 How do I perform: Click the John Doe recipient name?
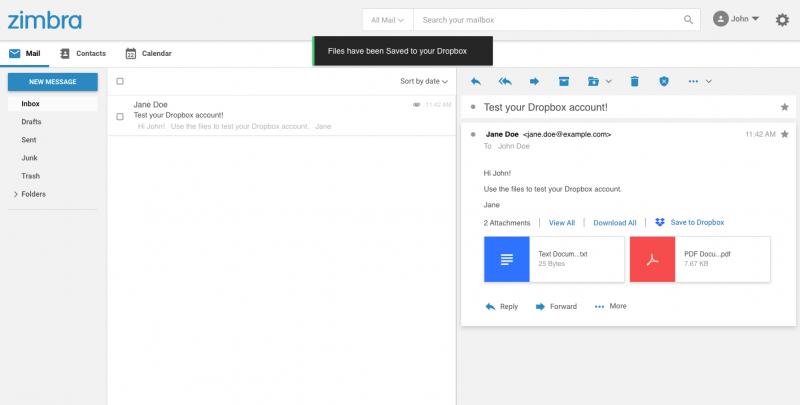(x=514, y=146)
